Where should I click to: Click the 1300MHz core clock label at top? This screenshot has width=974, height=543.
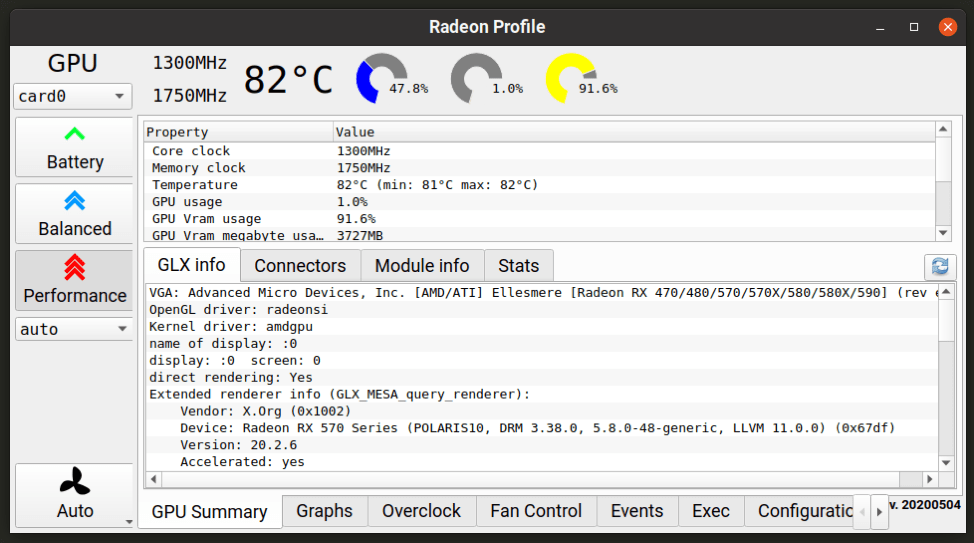tap(189, 63)
